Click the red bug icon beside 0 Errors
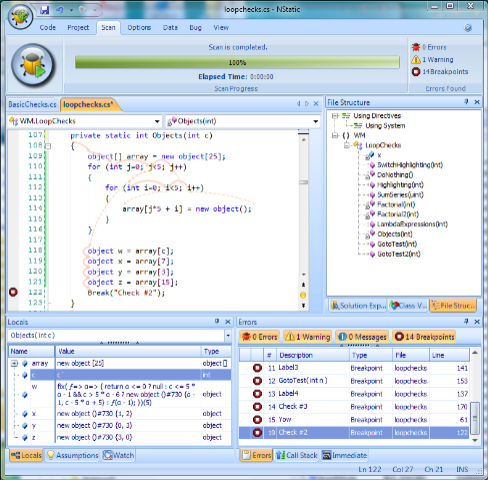Image resolution: width=488 pixels, height=480 pixels. coord(416,47)
